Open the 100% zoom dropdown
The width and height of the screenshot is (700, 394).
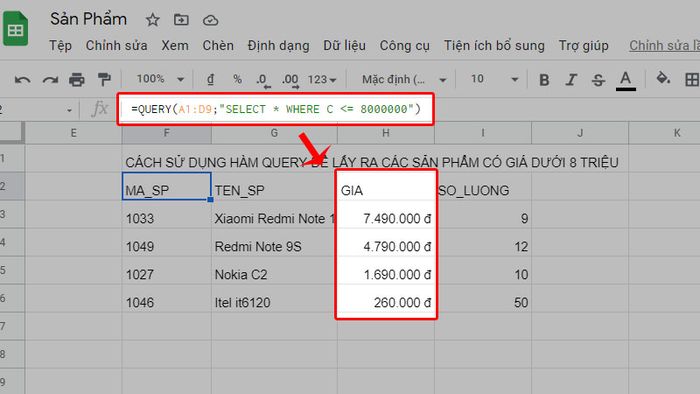pyautogui.click(x=160, y=79)
